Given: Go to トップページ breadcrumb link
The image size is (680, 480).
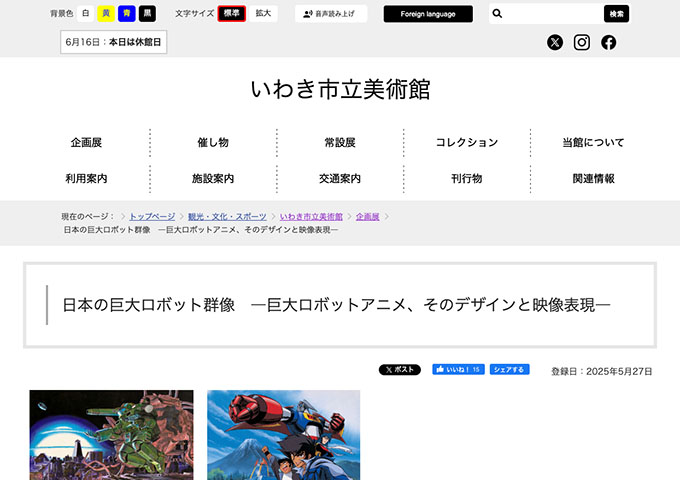Looking at the screenshot, I should (152, 216).
